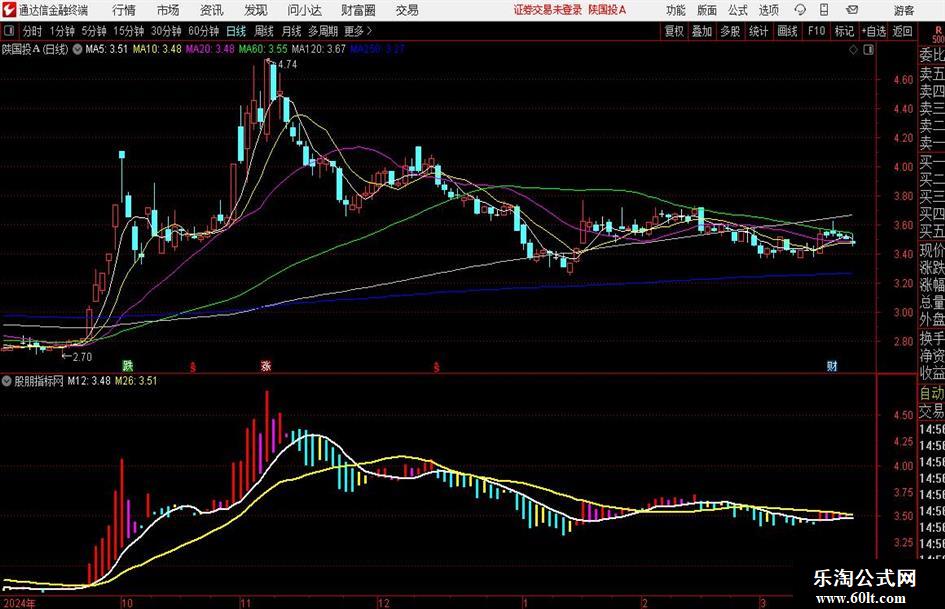Click the 返回 back button
Image resolution: width=945 pixels, height=609 pixels.
pyautogui.click(x=902, y=31)
